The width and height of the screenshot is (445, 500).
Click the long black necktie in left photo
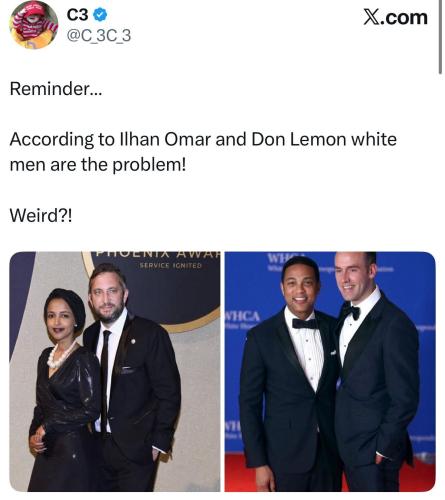pyautogui.click(x=105, y=380)
